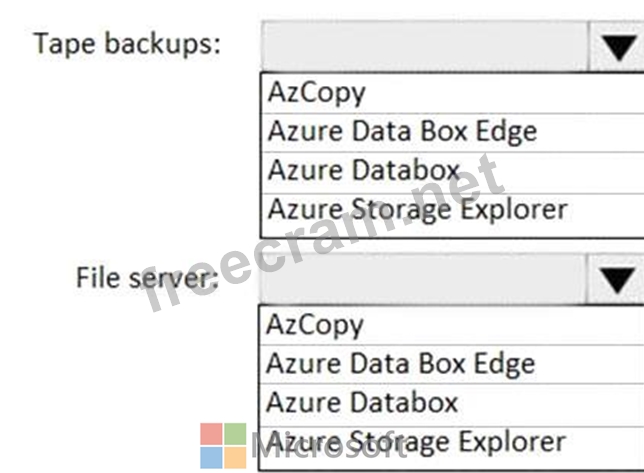The image size is (644, 473).
Task: Select AzCopy in File server list
Action: (316, 324)
